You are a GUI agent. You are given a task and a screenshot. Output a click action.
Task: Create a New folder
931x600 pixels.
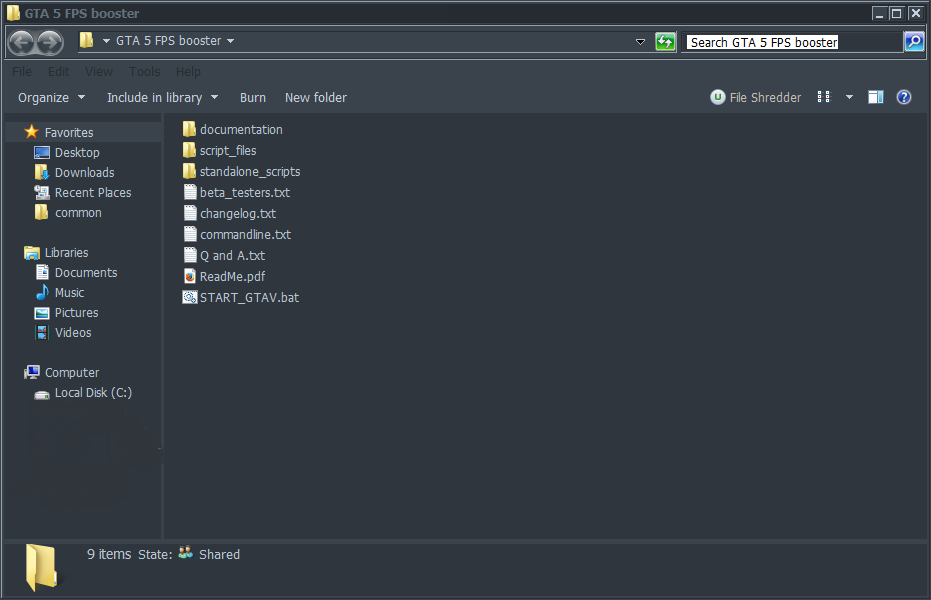pyautogui.click(x=315, y=97)
